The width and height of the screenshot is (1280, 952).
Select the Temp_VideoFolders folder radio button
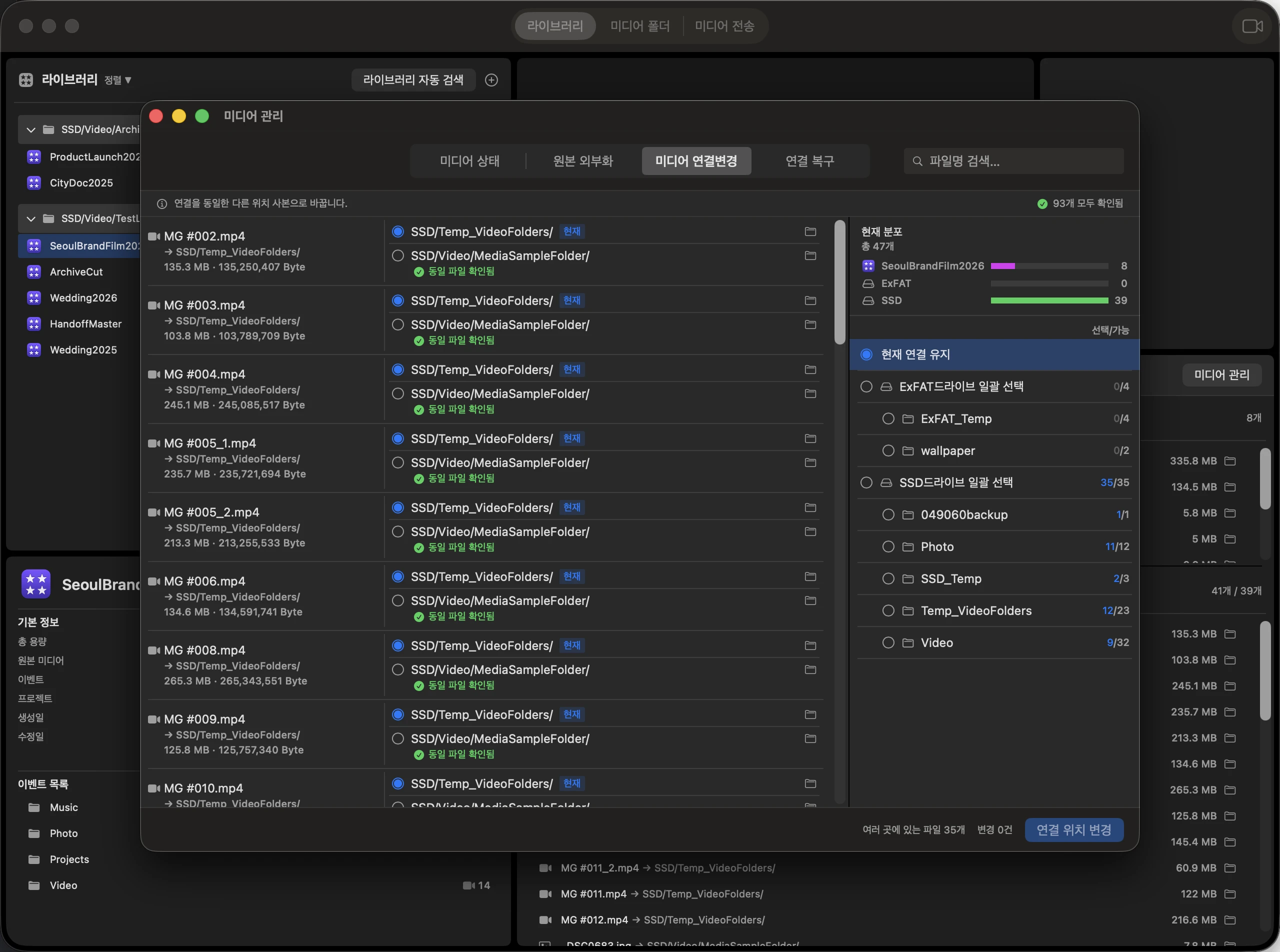(x=888, y=611)
